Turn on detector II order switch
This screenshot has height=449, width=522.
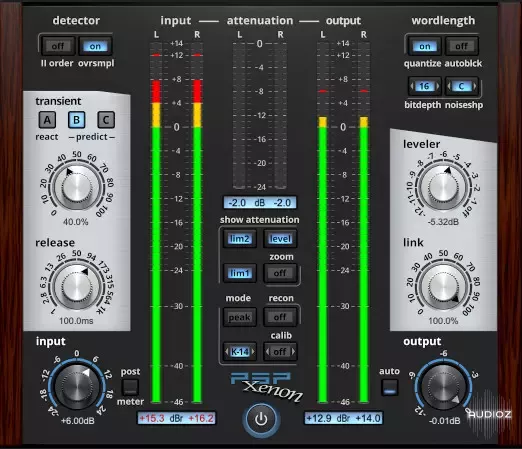pos(58,46)
